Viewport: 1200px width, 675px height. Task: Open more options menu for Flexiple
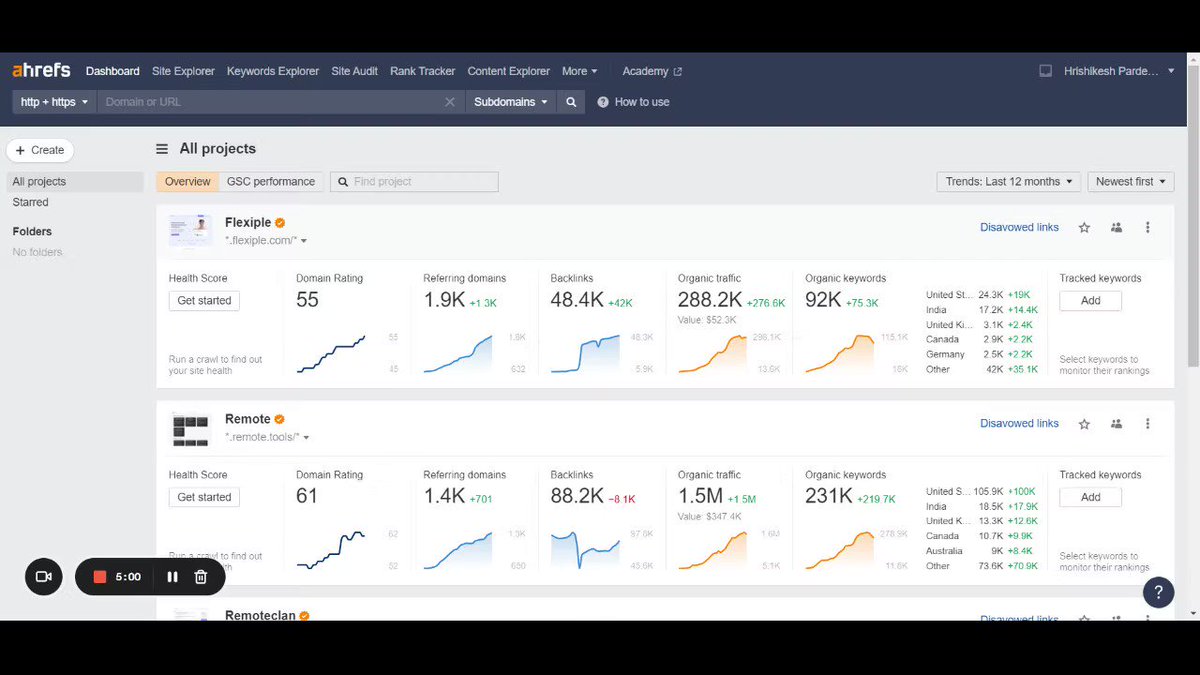tap(1148, 228)
